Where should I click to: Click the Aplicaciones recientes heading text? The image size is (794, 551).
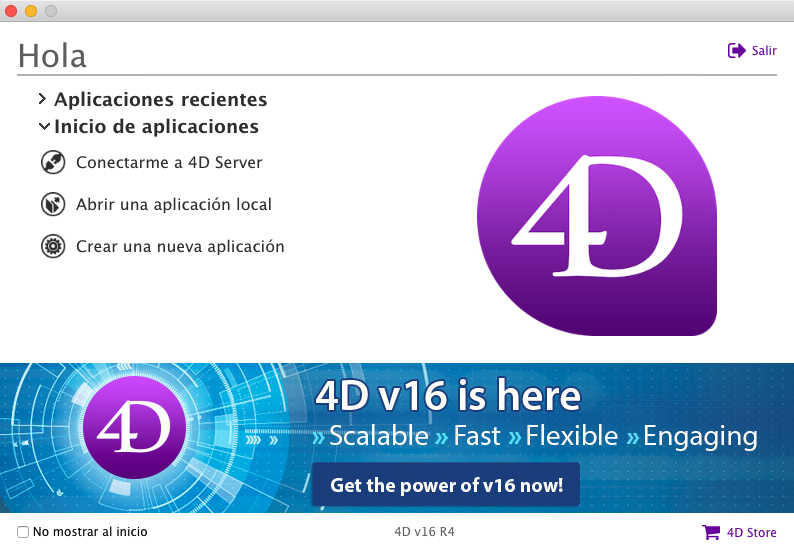tap(161, 99)
